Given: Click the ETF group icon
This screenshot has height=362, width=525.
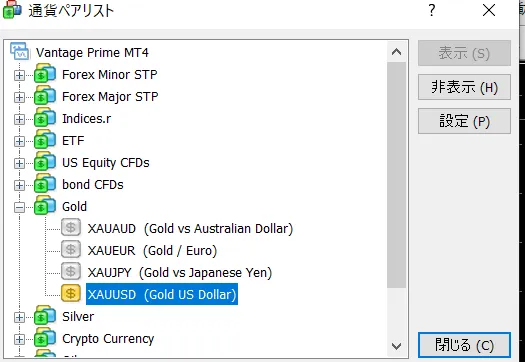Looking at the screenshot, I should 45,140.
